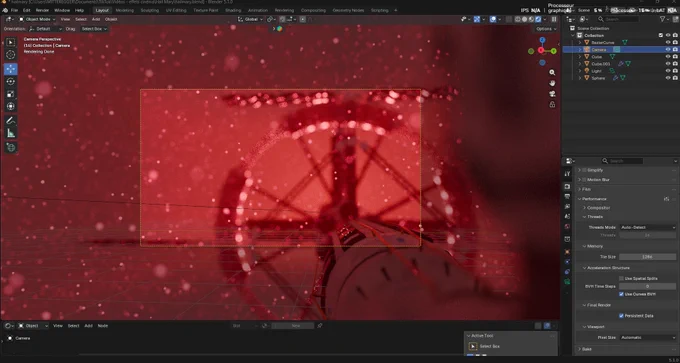The width and height of the screenshot is (680, 363).
Task: Open the Object Data camera properties tab
Action: (x=567, y=281)
